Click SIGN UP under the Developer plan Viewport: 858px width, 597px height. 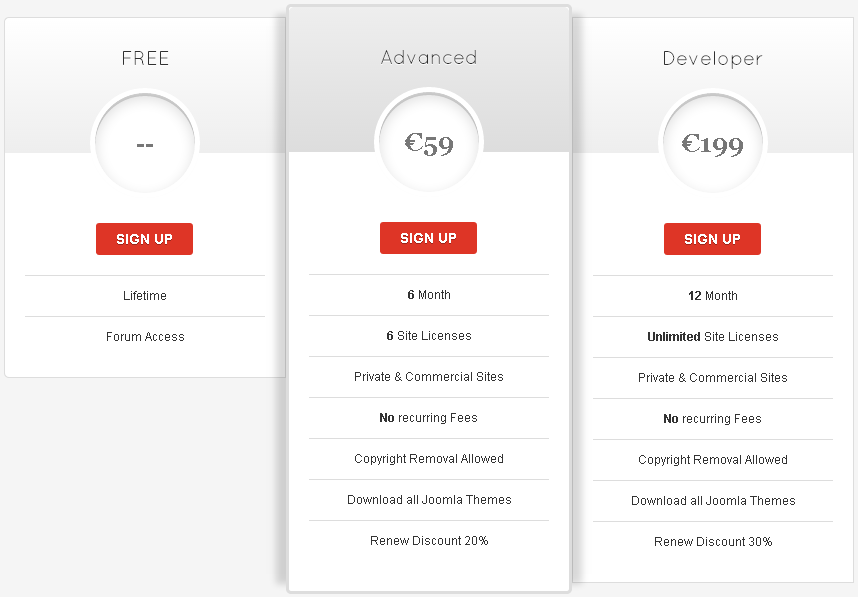(712, 239)
